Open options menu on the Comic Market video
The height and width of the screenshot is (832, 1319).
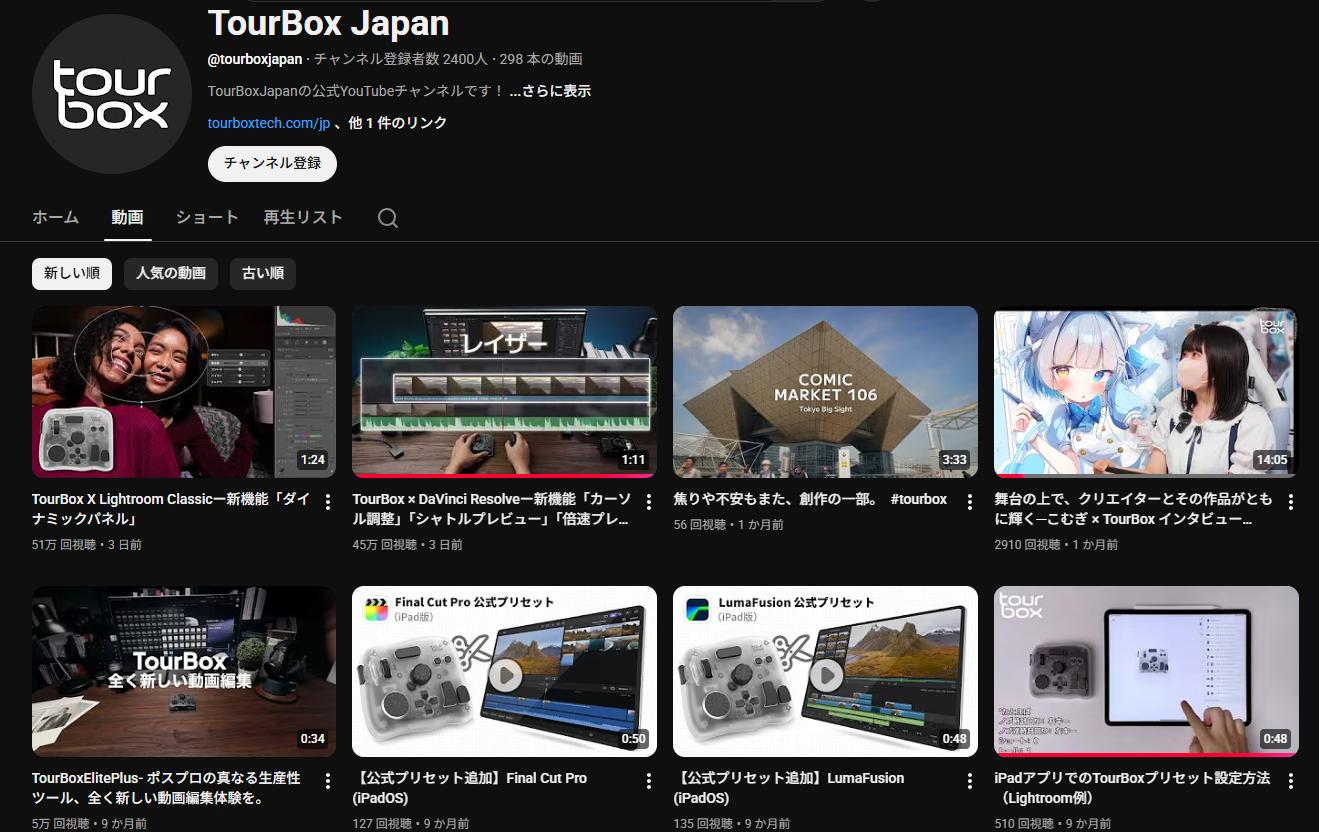(x=969, y=501)
